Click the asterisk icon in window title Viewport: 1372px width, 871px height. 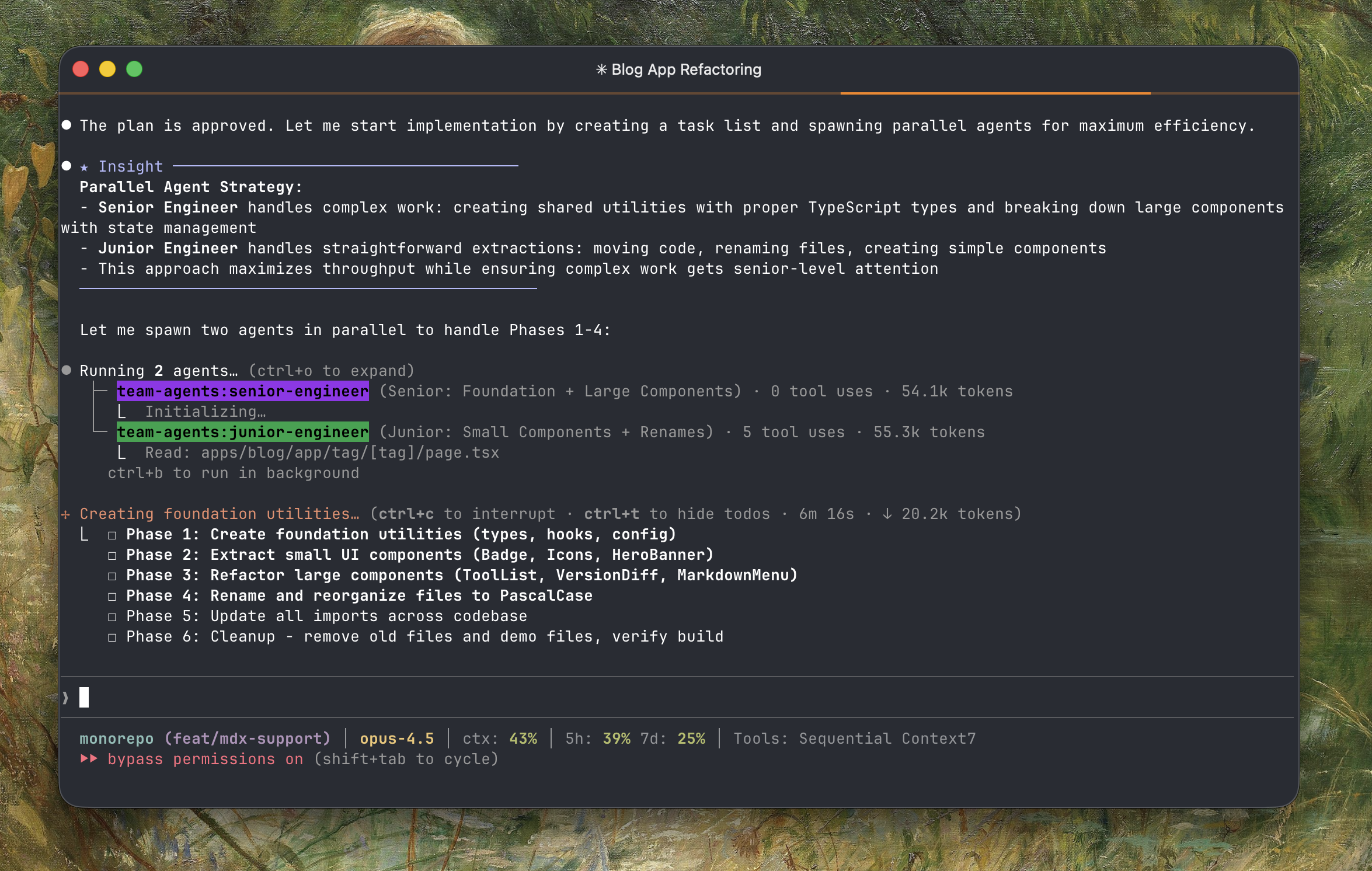601,69
